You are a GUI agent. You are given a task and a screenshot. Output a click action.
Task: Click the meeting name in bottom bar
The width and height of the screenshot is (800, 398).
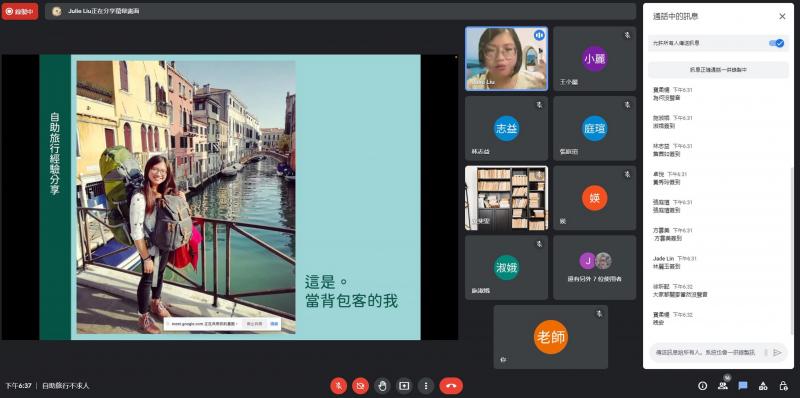pyautogui.click(x=65, y=386)
